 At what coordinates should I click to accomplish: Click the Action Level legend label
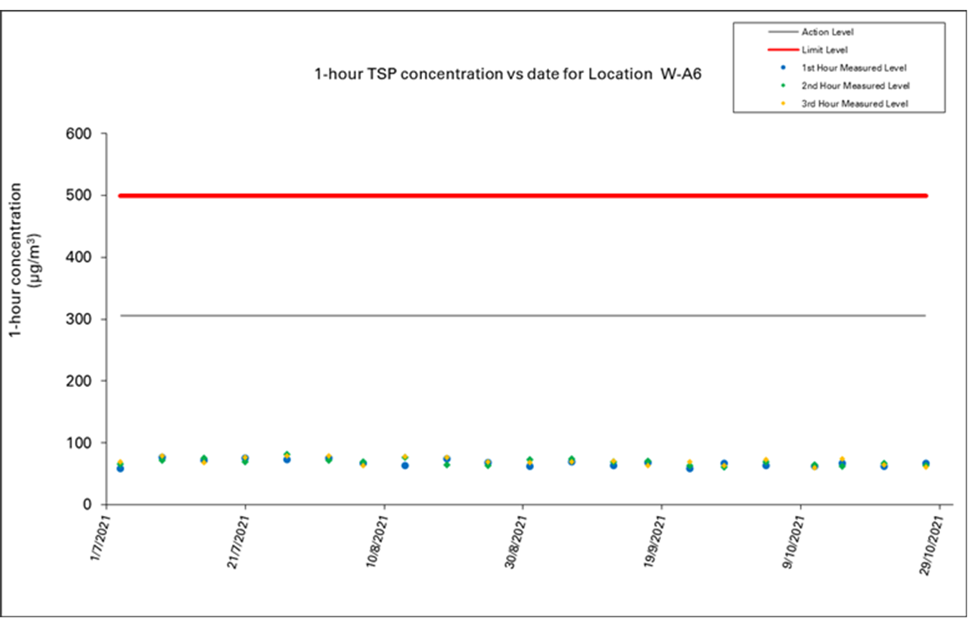click(x=827, y=32)
